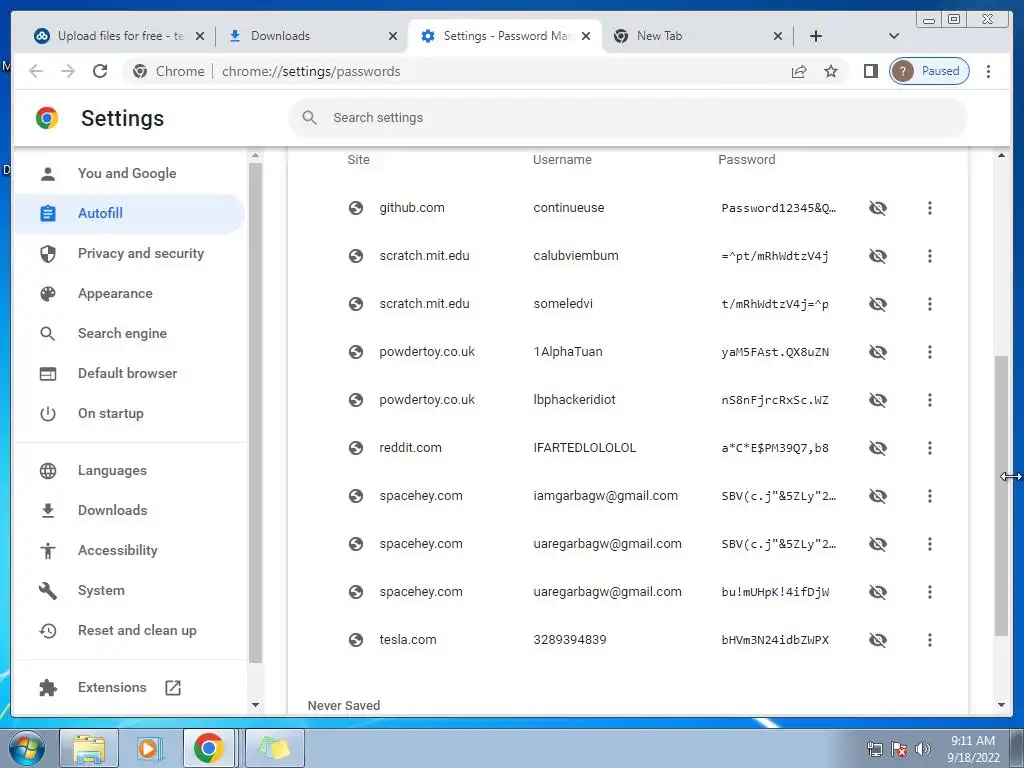
Task: Click the github.com site globe icon
Action: click(x=356, y=208)
